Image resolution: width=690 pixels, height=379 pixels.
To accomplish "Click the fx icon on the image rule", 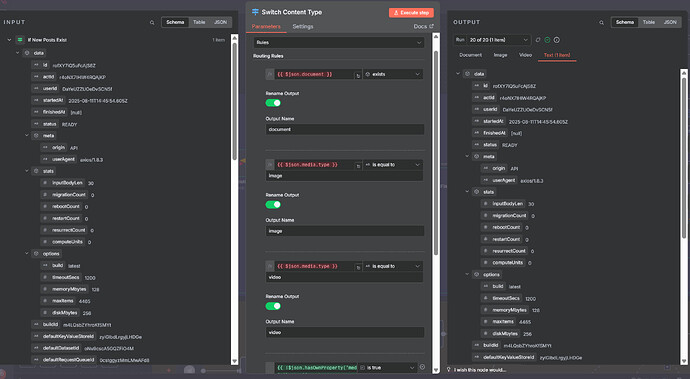I will [270, 165].
